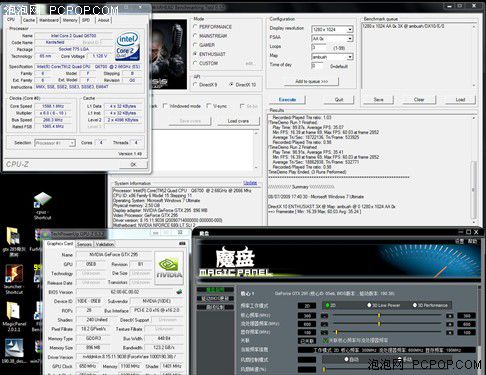Select 3D Performance mode in Magic Panel
The width and height of the screenshot is (486, 375).
click(x=415, y=305)
